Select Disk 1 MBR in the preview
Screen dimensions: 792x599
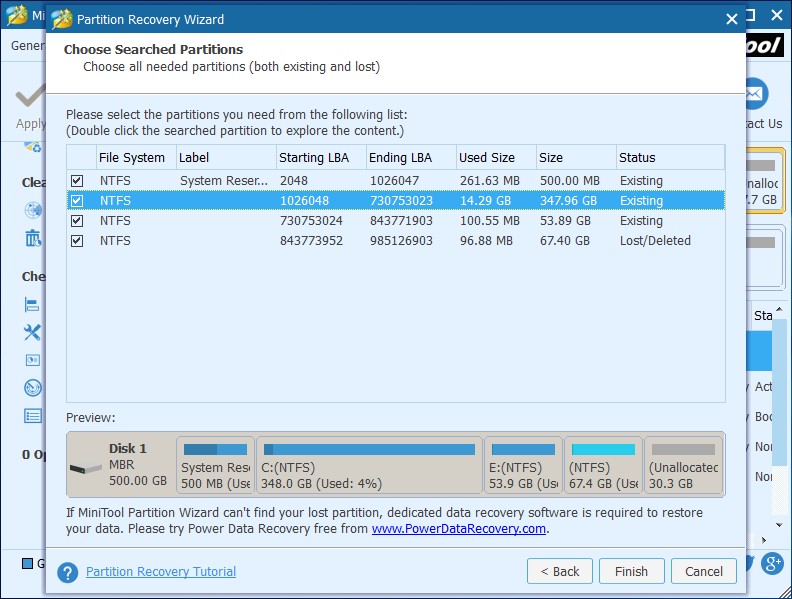click(121, 464)
